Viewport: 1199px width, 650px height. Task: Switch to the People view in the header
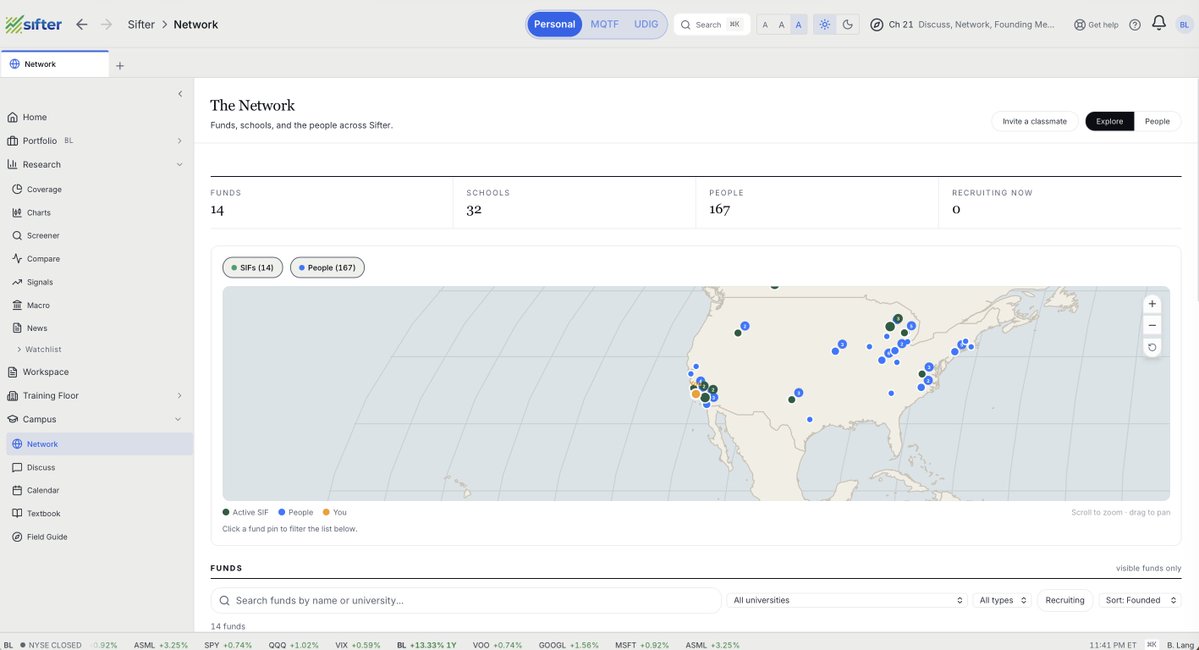1157,122
